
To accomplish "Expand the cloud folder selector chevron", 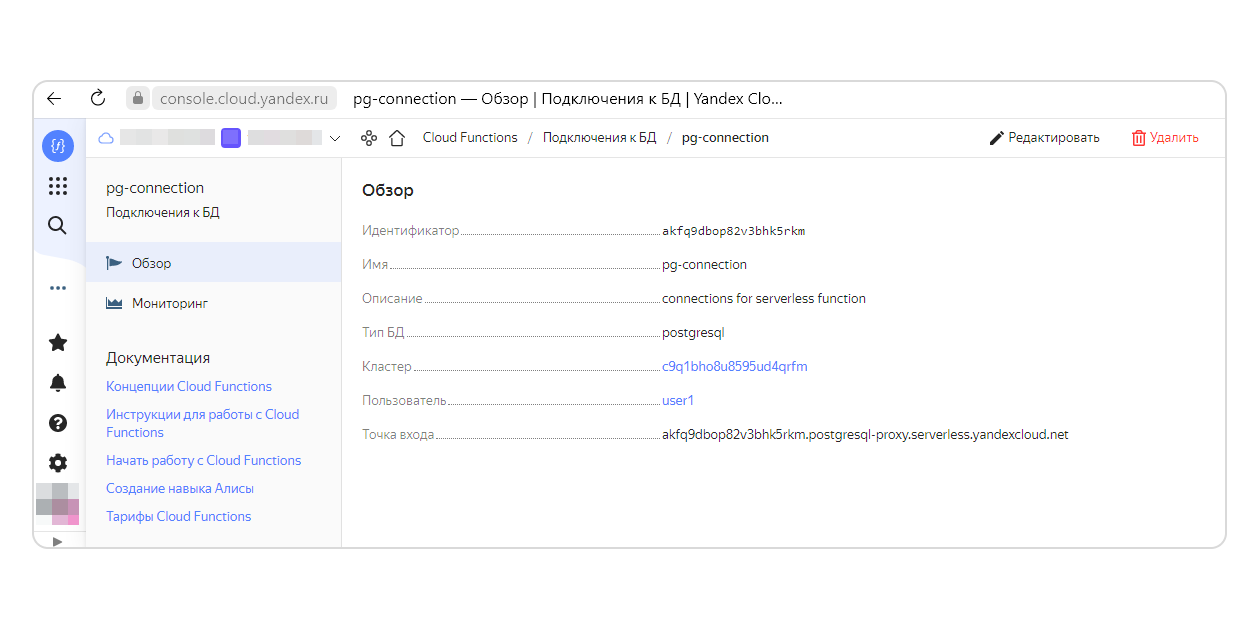I will [335, 138].
